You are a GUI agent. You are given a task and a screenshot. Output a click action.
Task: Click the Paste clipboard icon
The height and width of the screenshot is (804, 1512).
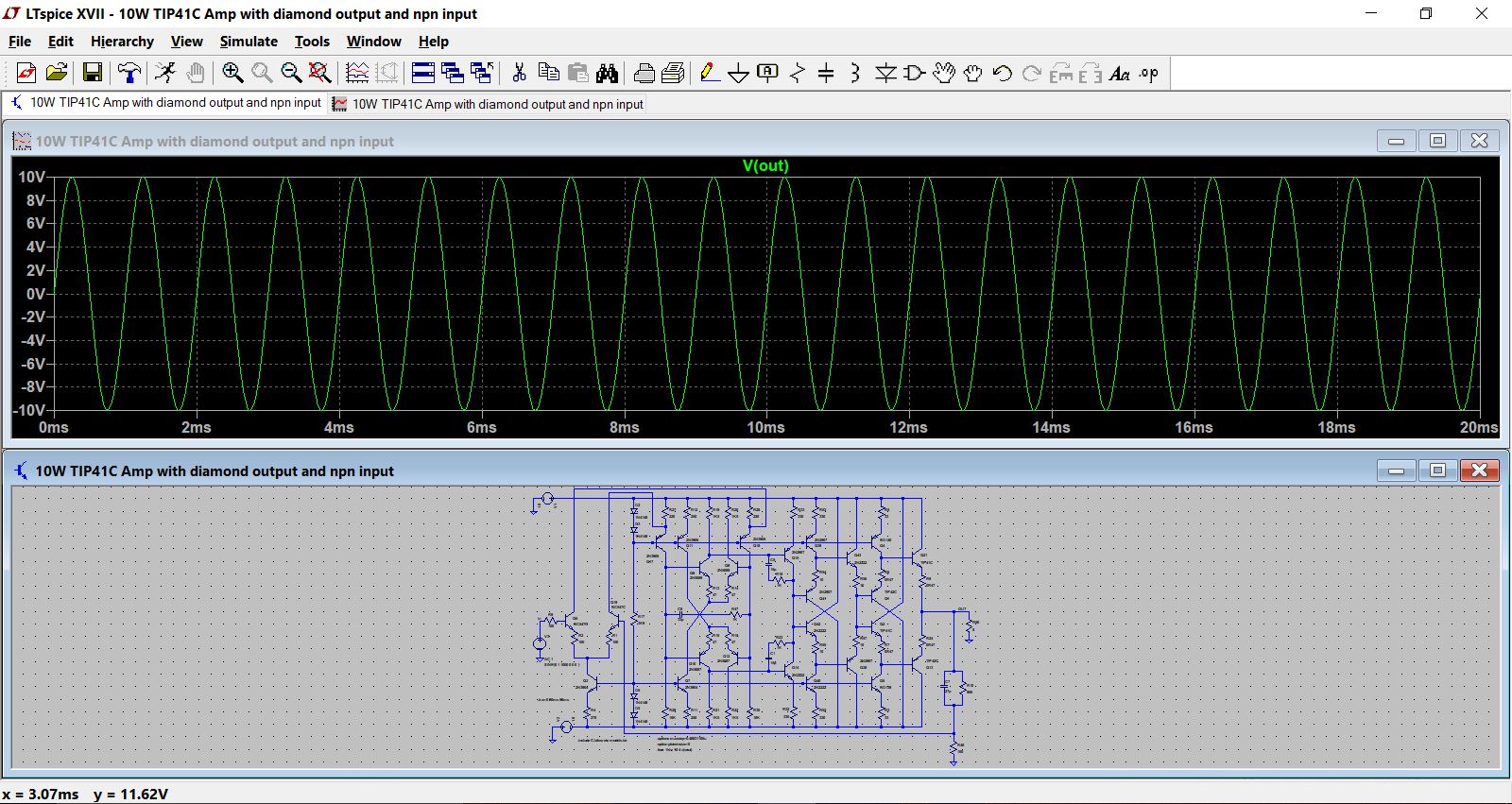577,73
